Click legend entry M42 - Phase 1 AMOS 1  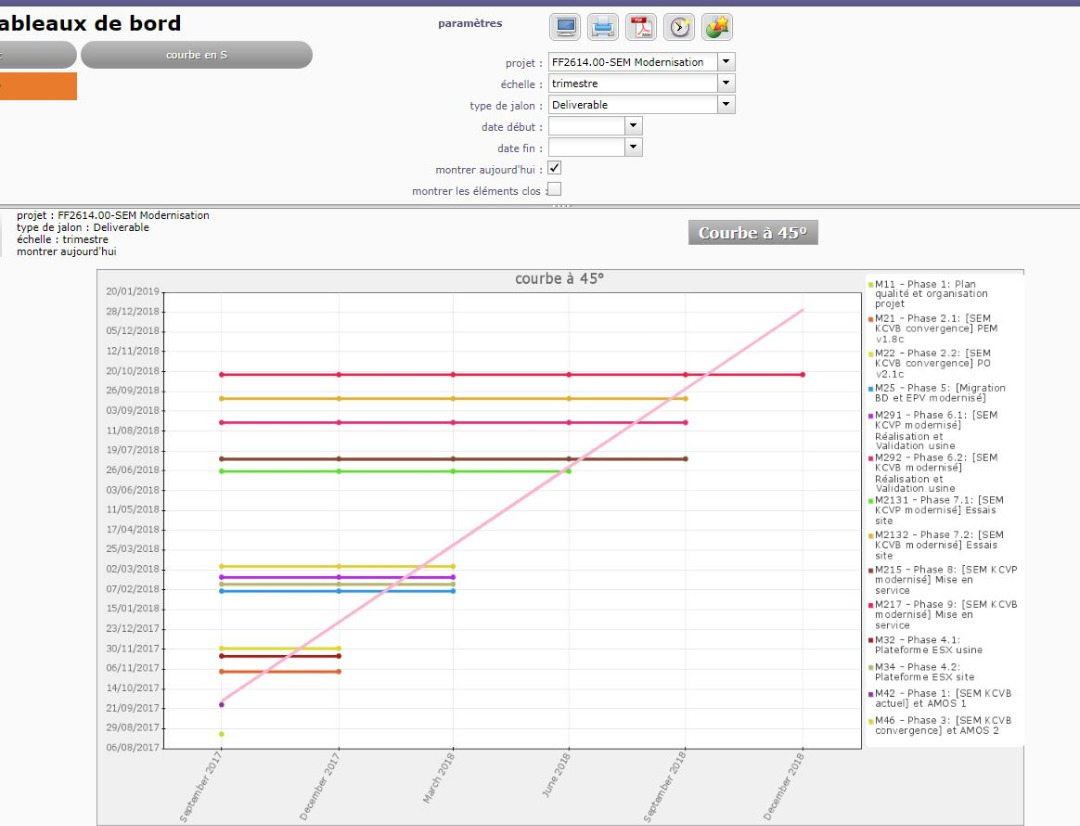(x=940, y=699)
